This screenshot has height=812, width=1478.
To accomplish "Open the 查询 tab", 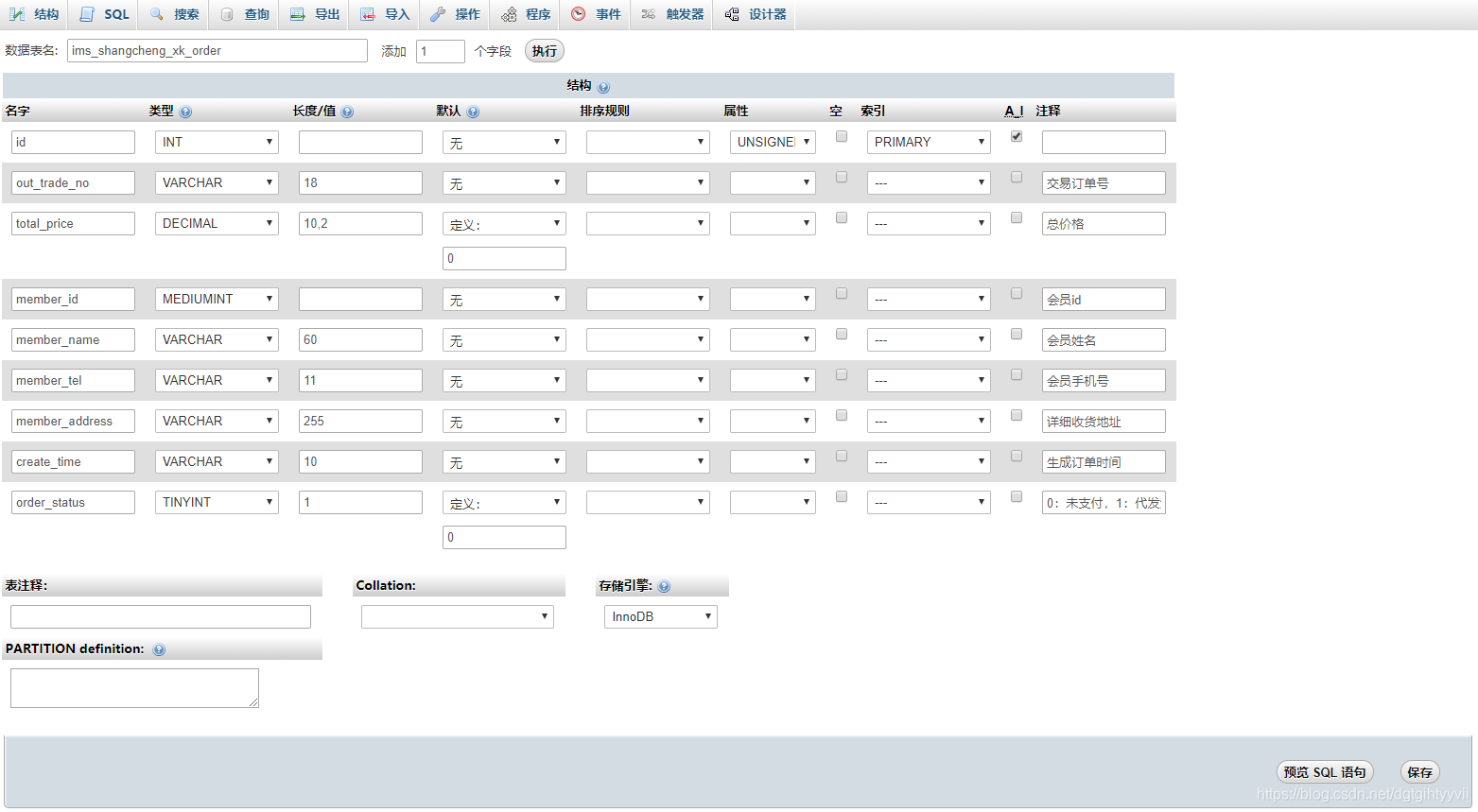I will coord(244,14).
